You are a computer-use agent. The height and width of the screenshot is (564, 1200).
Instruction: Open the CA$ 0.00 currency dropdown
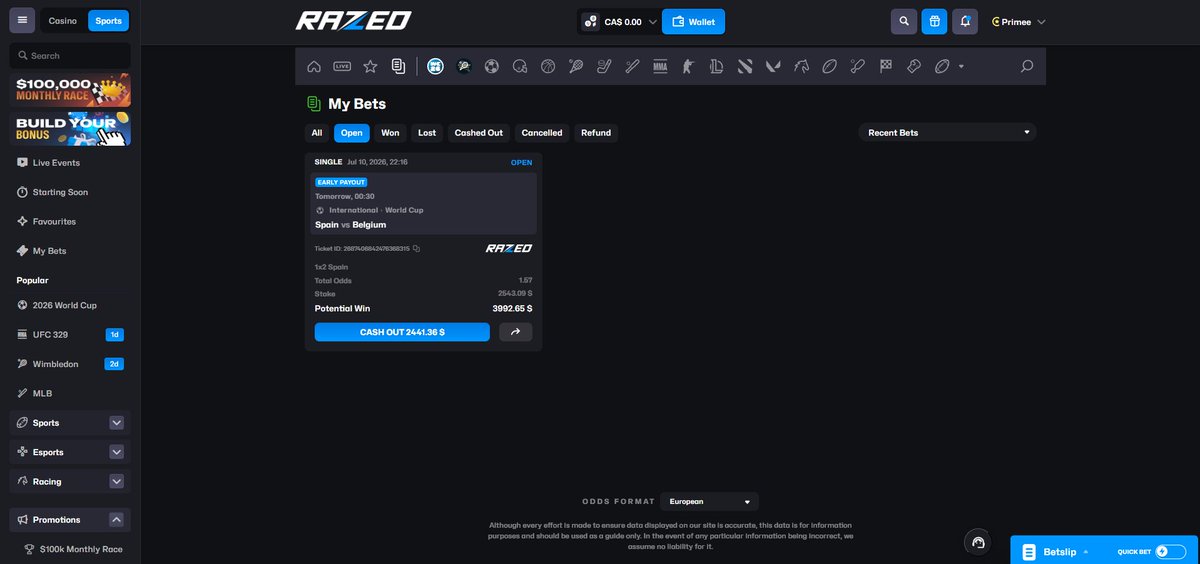(x=619, y=21)
